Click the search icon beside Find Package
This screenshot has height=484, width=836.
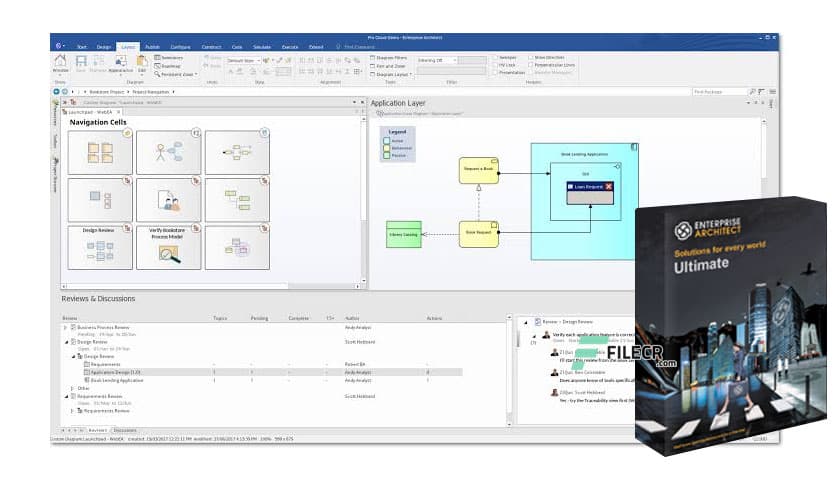[x=752, y=92]
